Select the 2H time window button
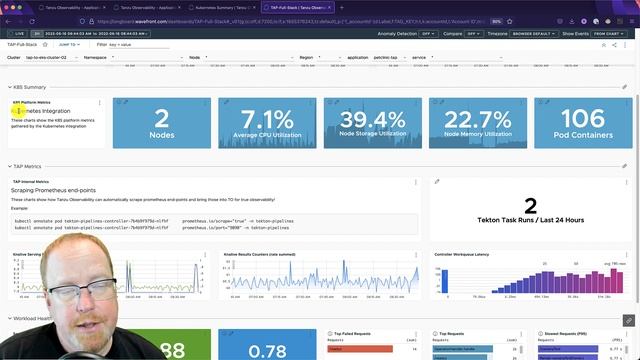 tap(37, 33)
